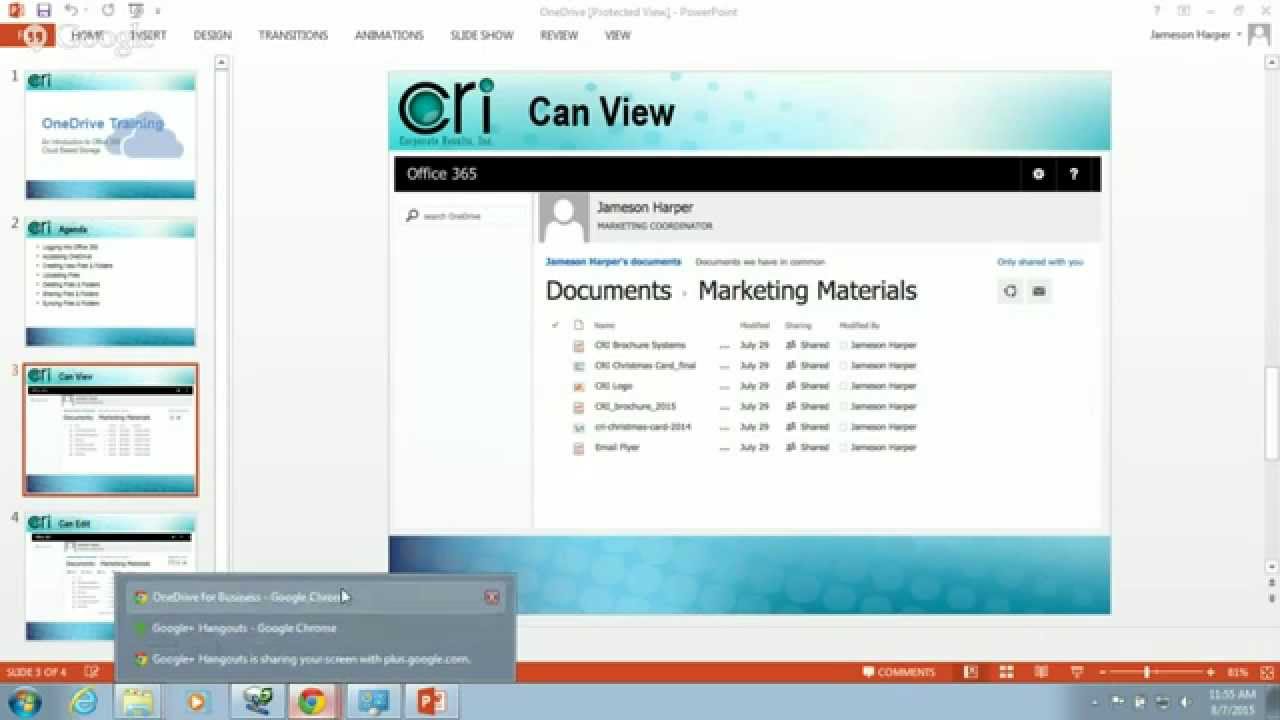Click Jameson Harper's documents link
The width and height of the screenshot is (1280, 720).
[613, 262]
